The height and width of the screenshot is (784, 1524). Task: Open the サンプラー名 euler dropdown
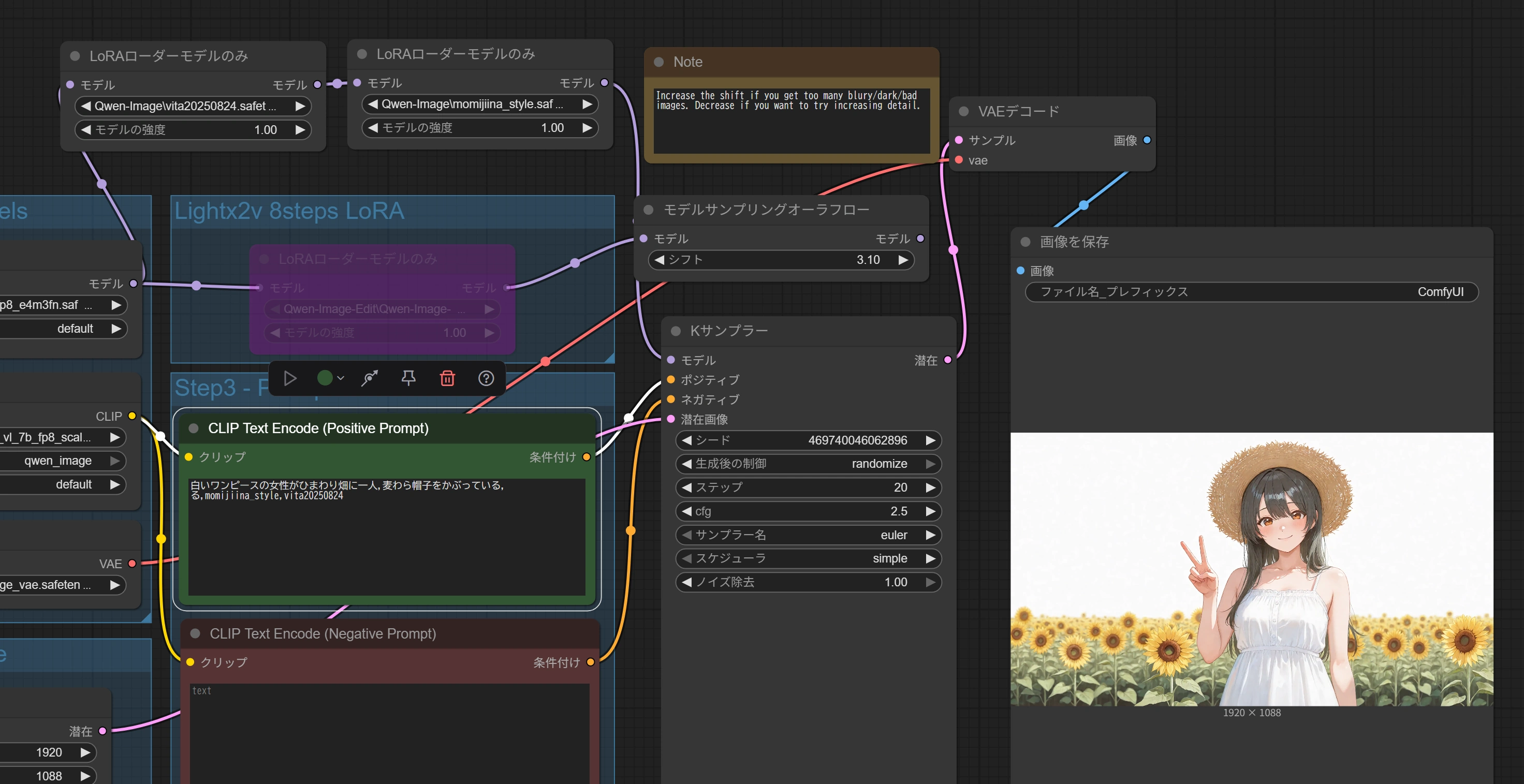(808, 535)
